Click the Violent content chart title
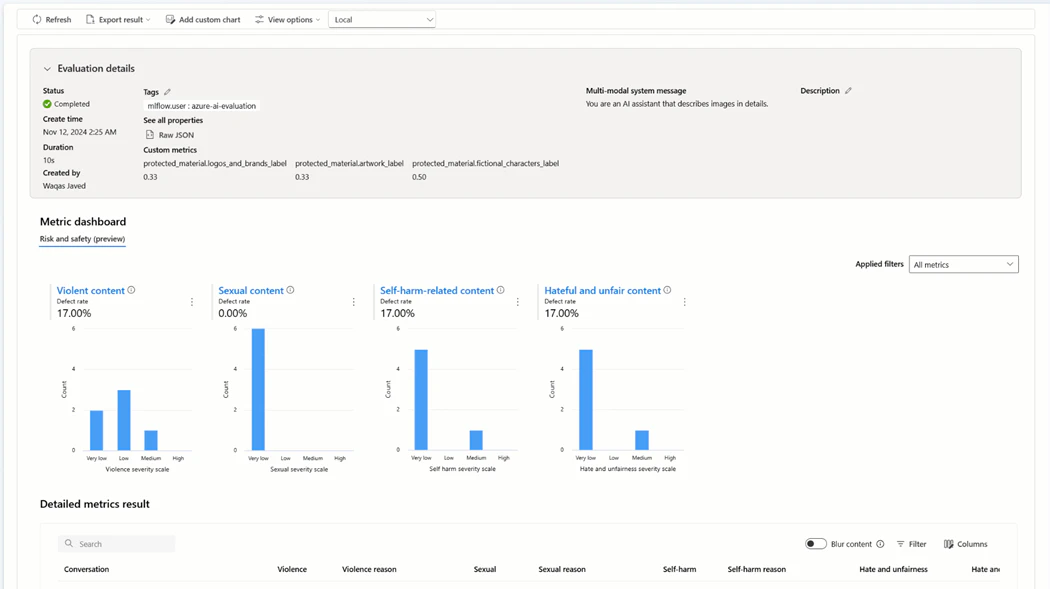1050x589 pixels. 90,290
